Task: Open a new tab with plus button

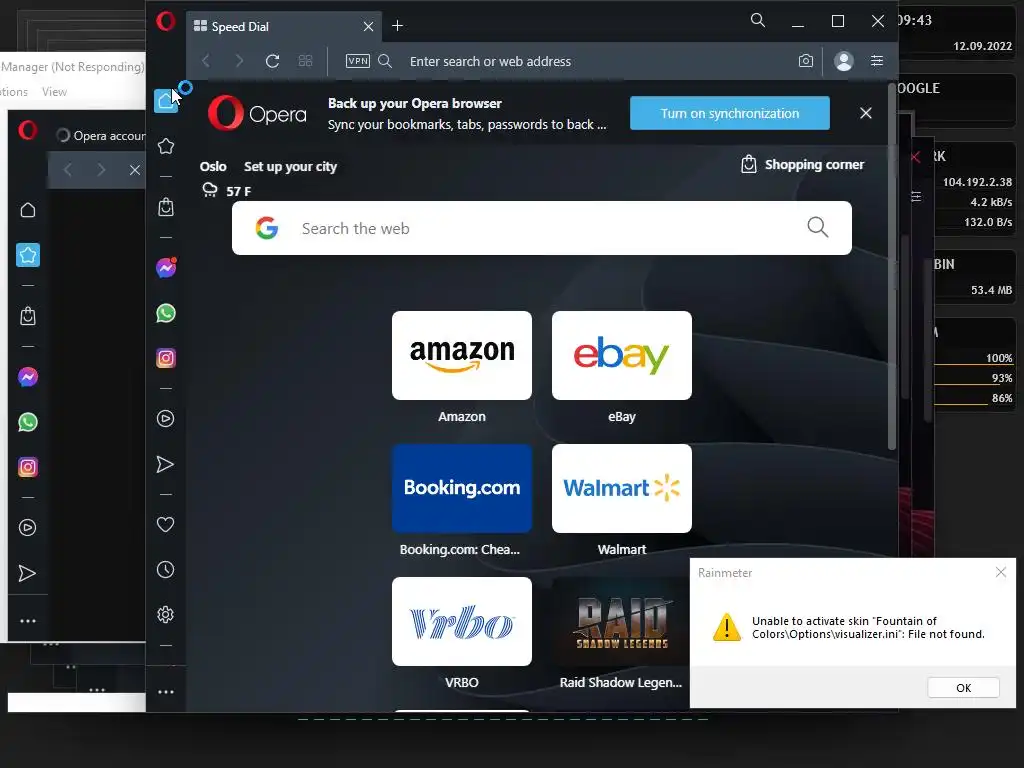Action: (x=397, y=25)
